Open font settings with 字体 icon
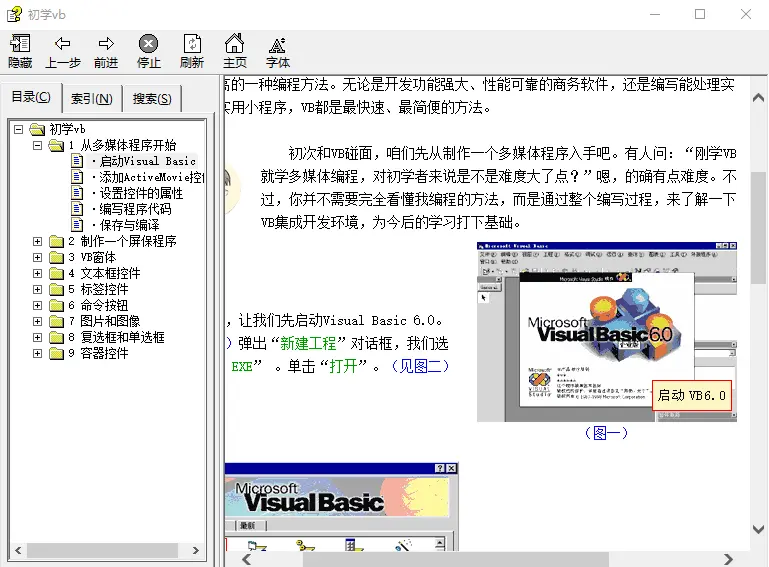Image resolution: width=769 pixels, height=567 pixels. (278, 44)
